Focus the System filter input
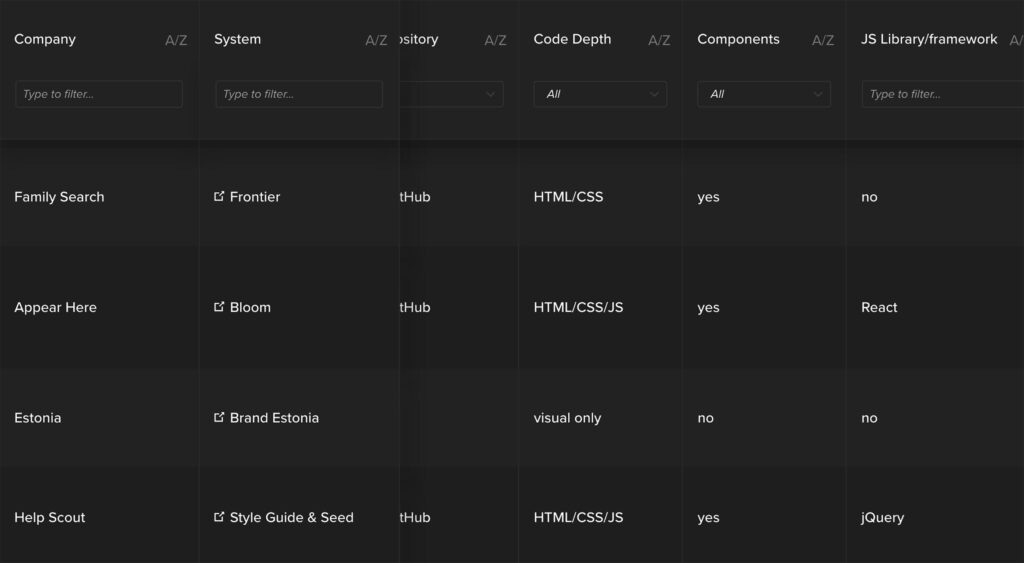Screen dimensions: 1024x563 click(x=299, y=94)
